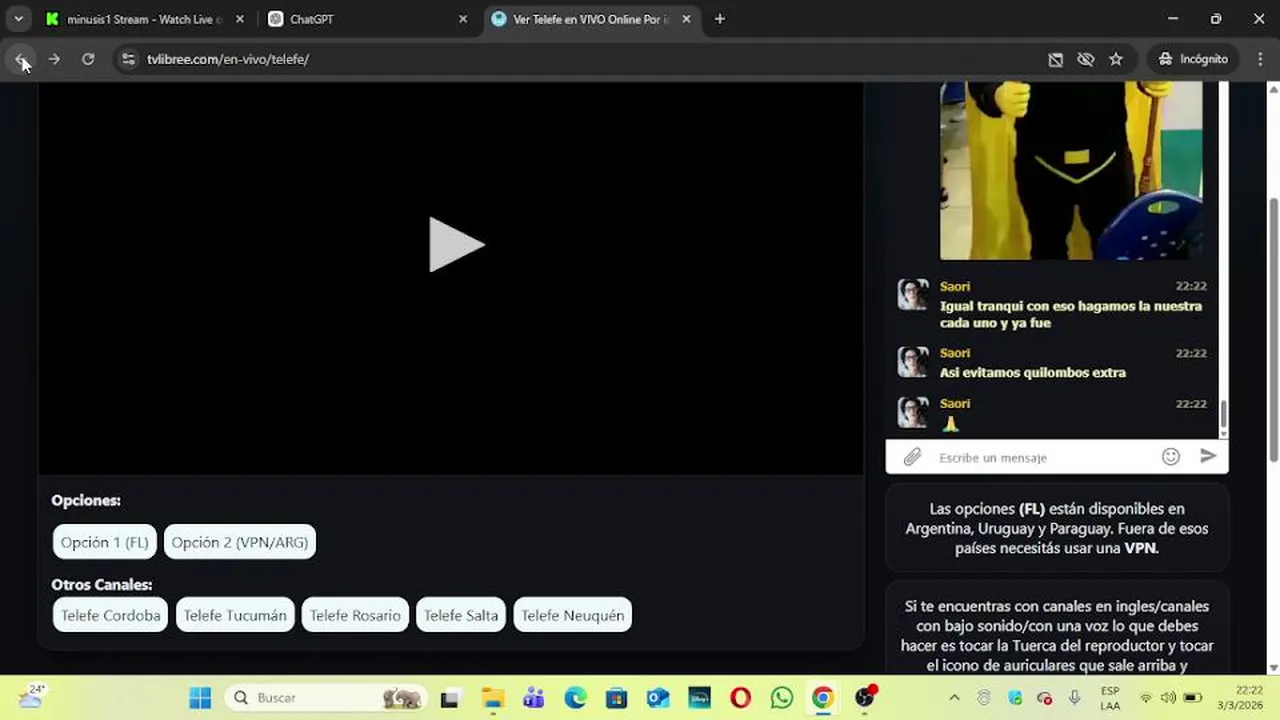The image size is (1280, 720).
Task: Close the ChatGPT tab
Action: 462,19
